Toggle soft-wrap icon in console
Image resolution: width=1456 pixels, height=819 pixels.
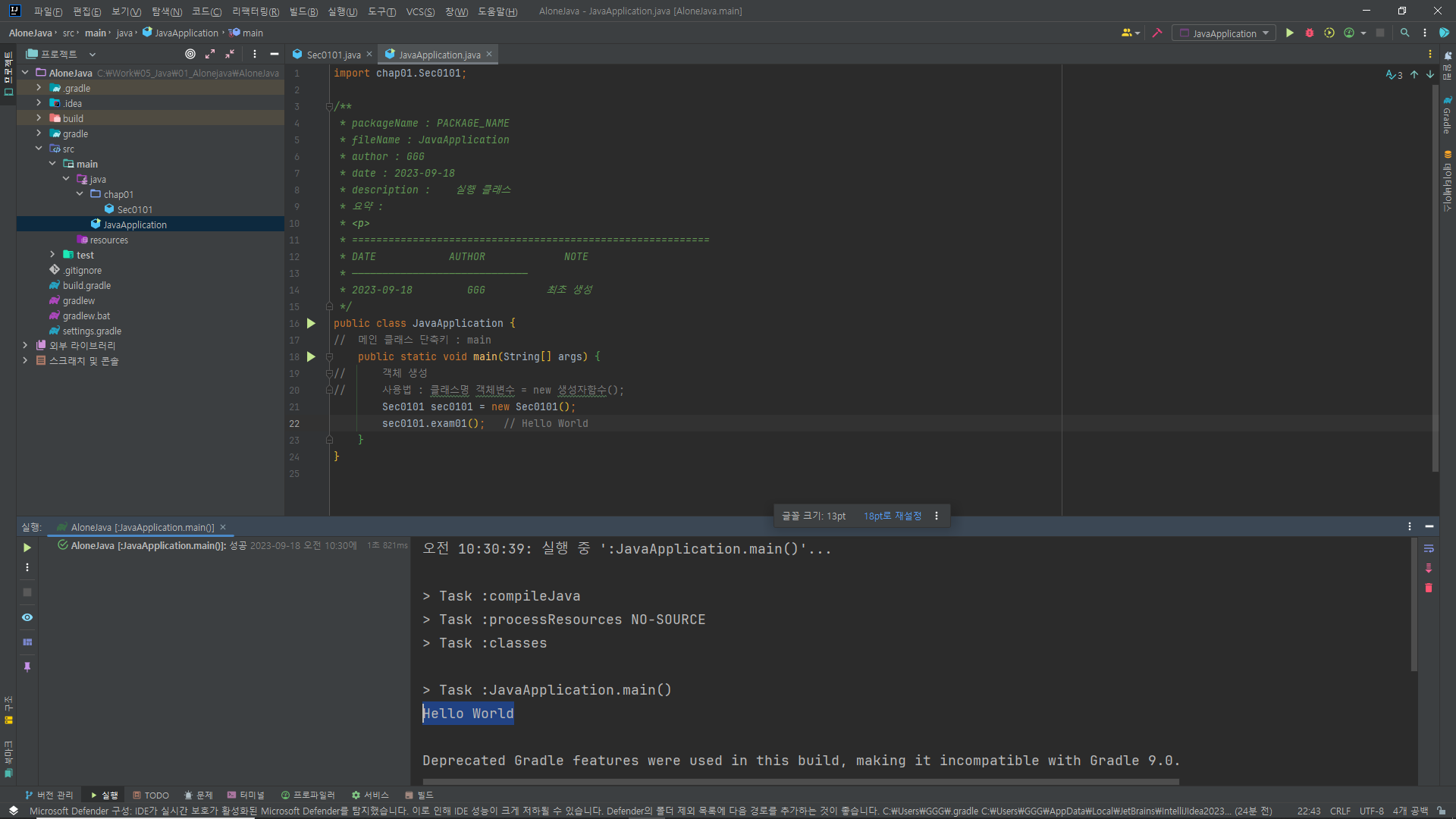pyautogui.click(x=1429, y=548)
